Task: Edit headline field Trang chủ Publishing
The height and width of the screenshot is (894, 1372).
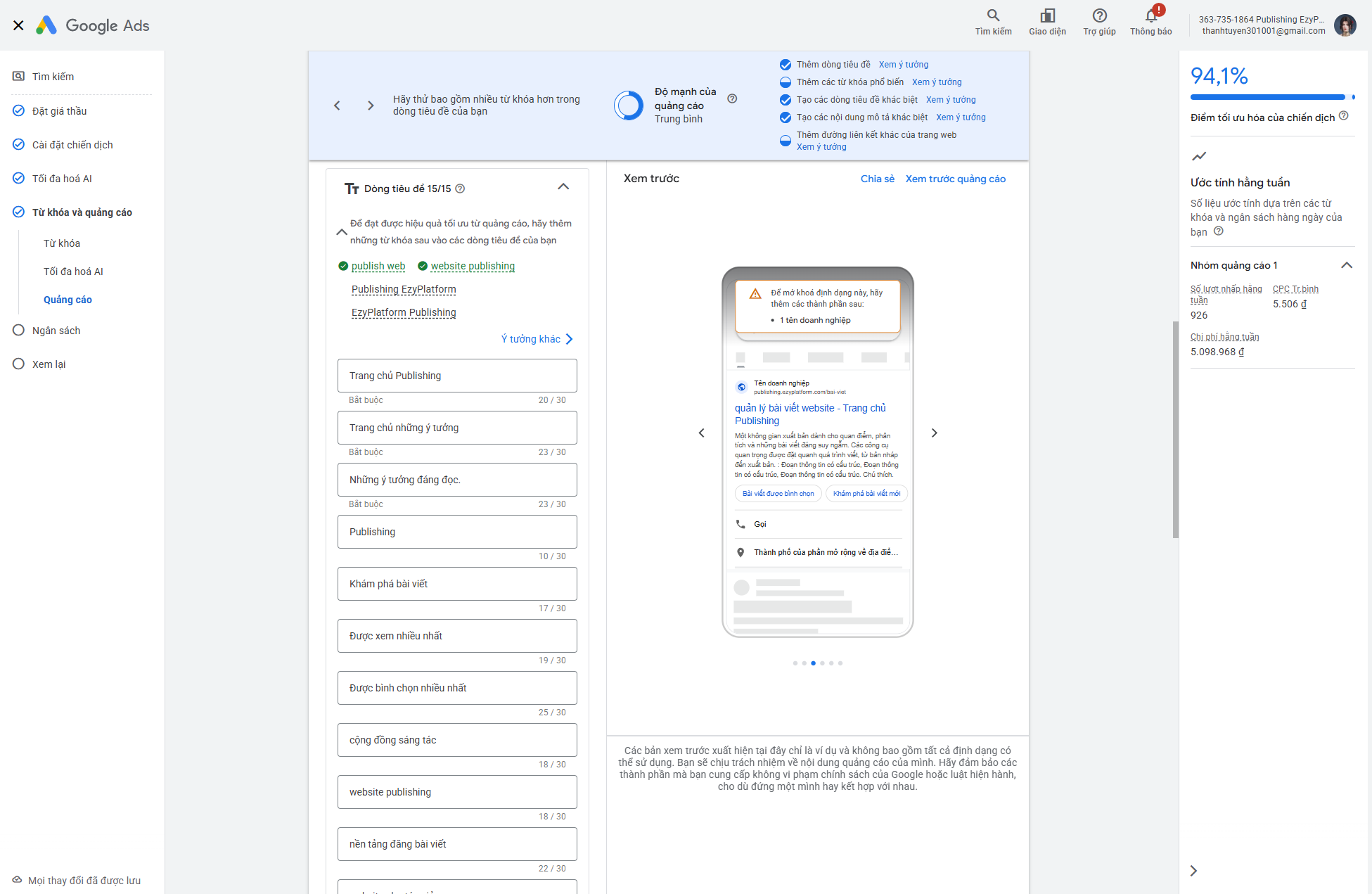Action: (x=457, y=376)
